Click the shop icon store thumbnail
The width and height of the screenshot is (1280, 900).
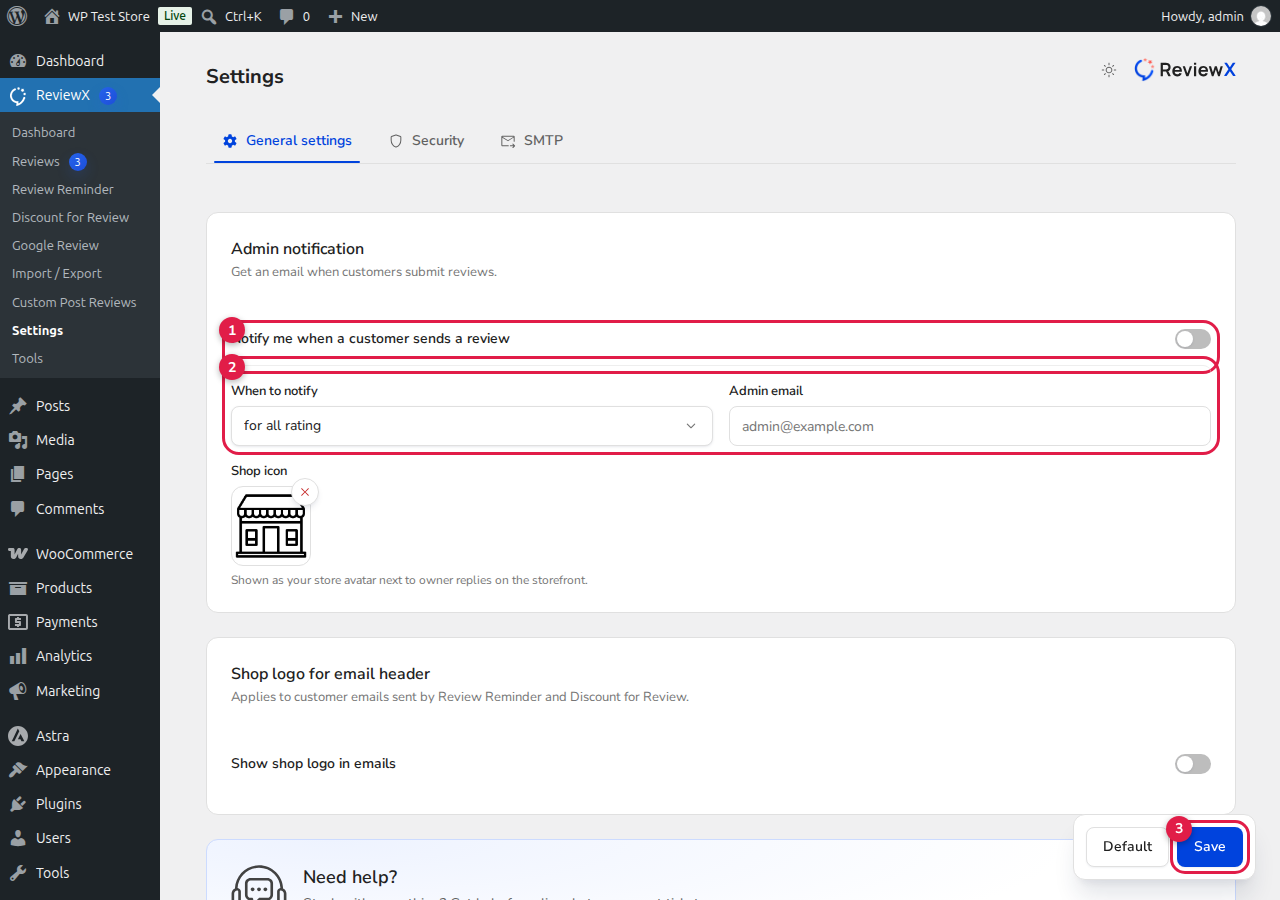click(x=270, y=526)
